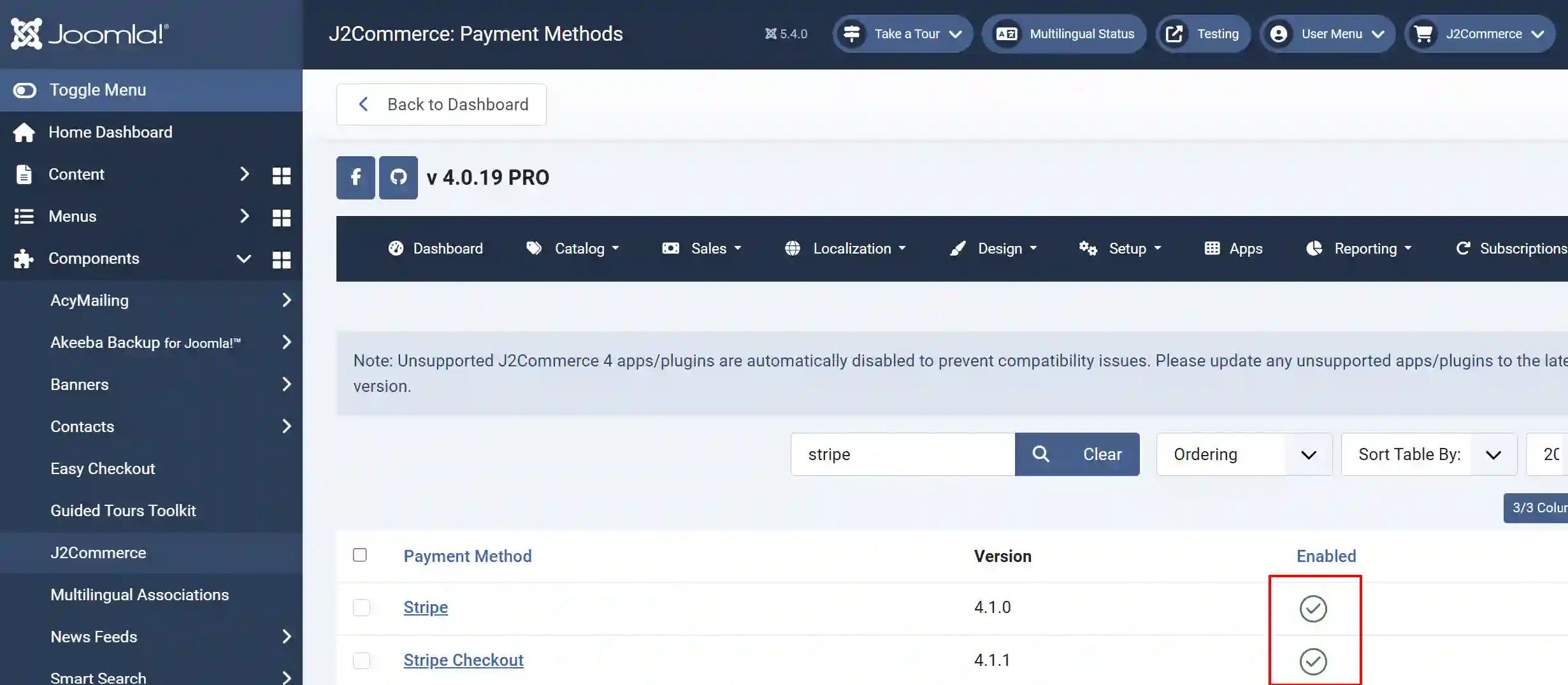Click the Joomla logo
The image size is (1568, 685).
pos(90,34)
